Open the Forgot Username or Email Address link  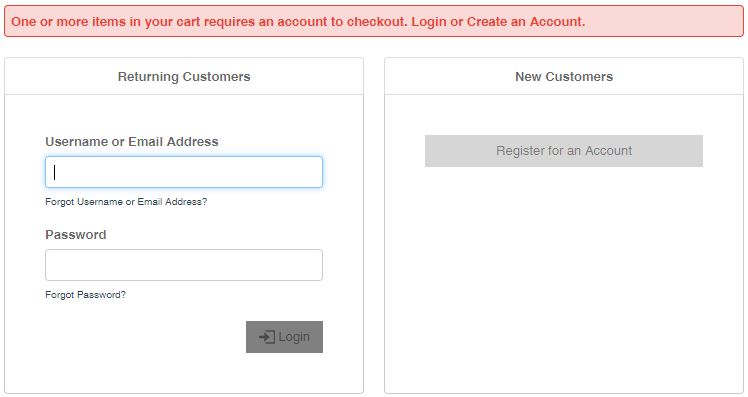coord(126,202)
